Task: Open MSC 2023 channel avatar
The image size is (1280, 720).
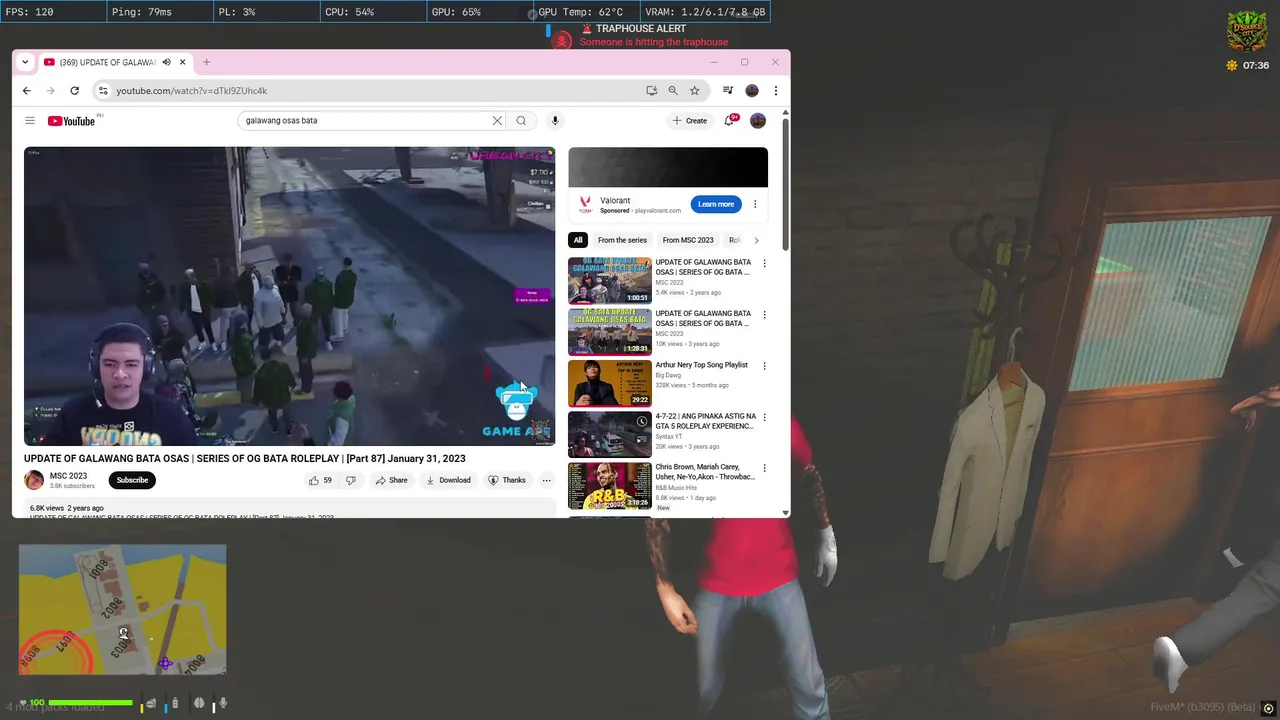Action: point(34,480)
